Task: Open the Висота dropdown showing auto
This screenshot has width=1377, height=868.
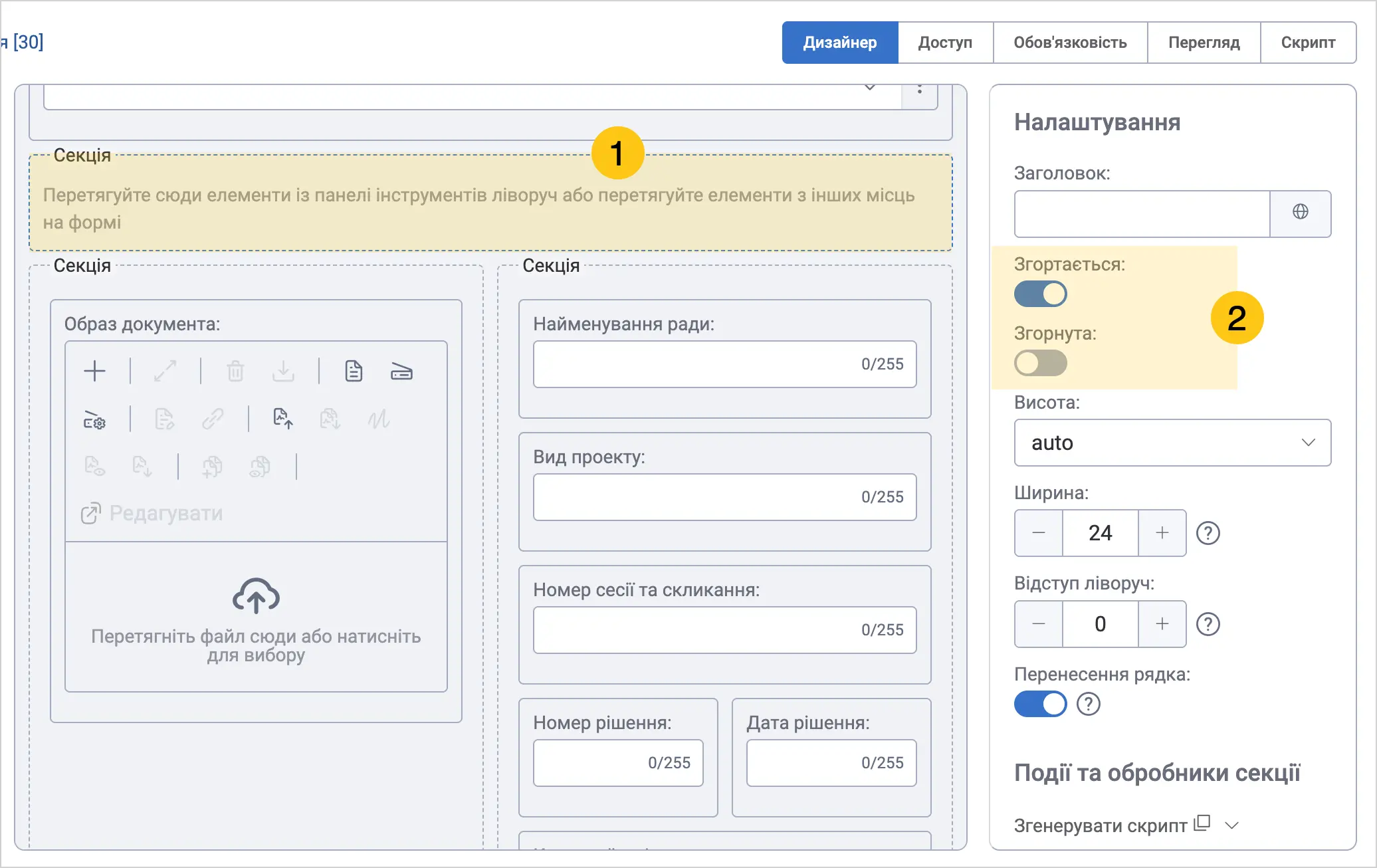Action: click(x=1172, y=443)
